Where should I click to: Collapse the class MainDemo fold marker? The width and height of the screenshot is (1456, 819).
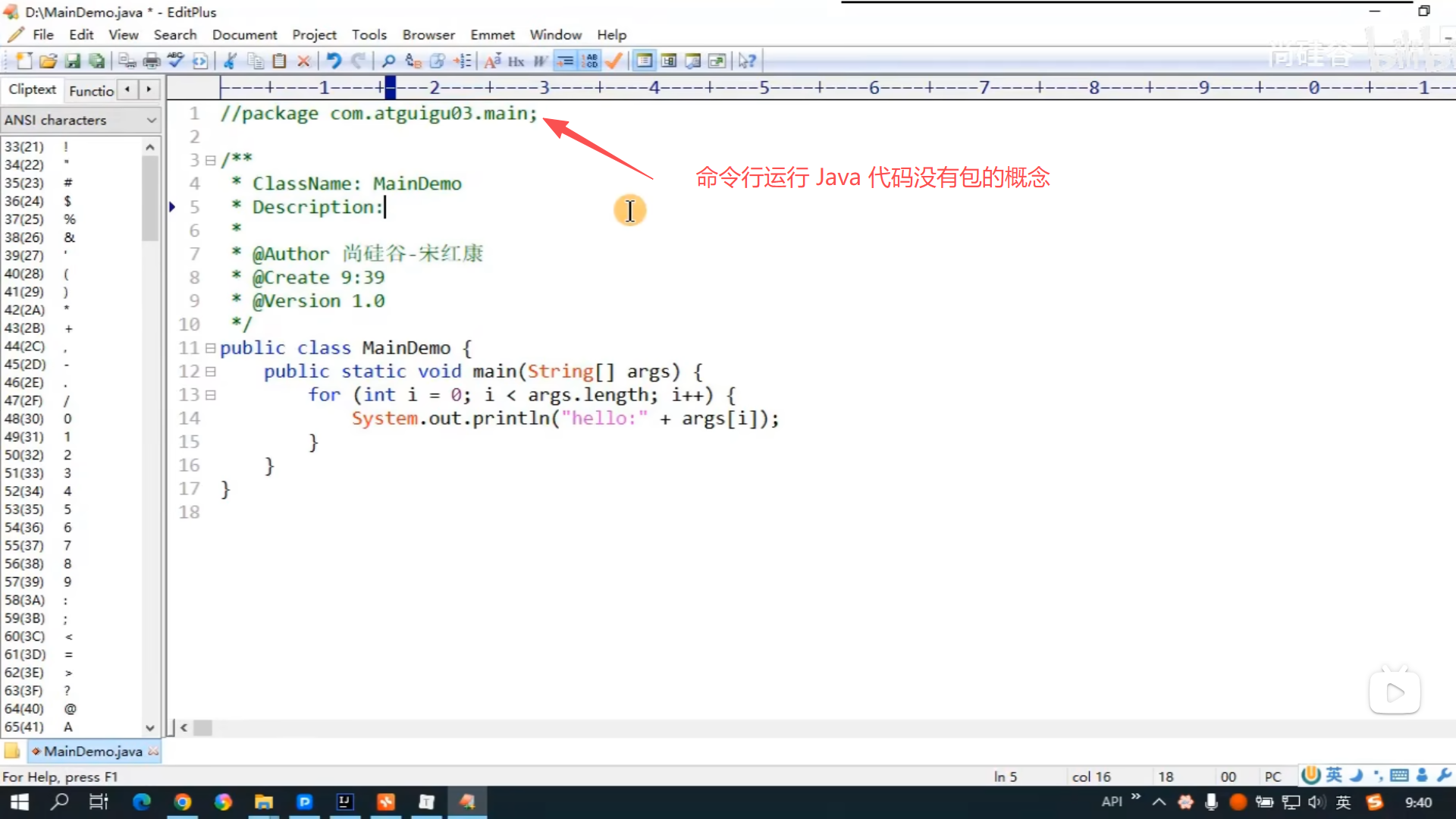[x=210, y=348]
